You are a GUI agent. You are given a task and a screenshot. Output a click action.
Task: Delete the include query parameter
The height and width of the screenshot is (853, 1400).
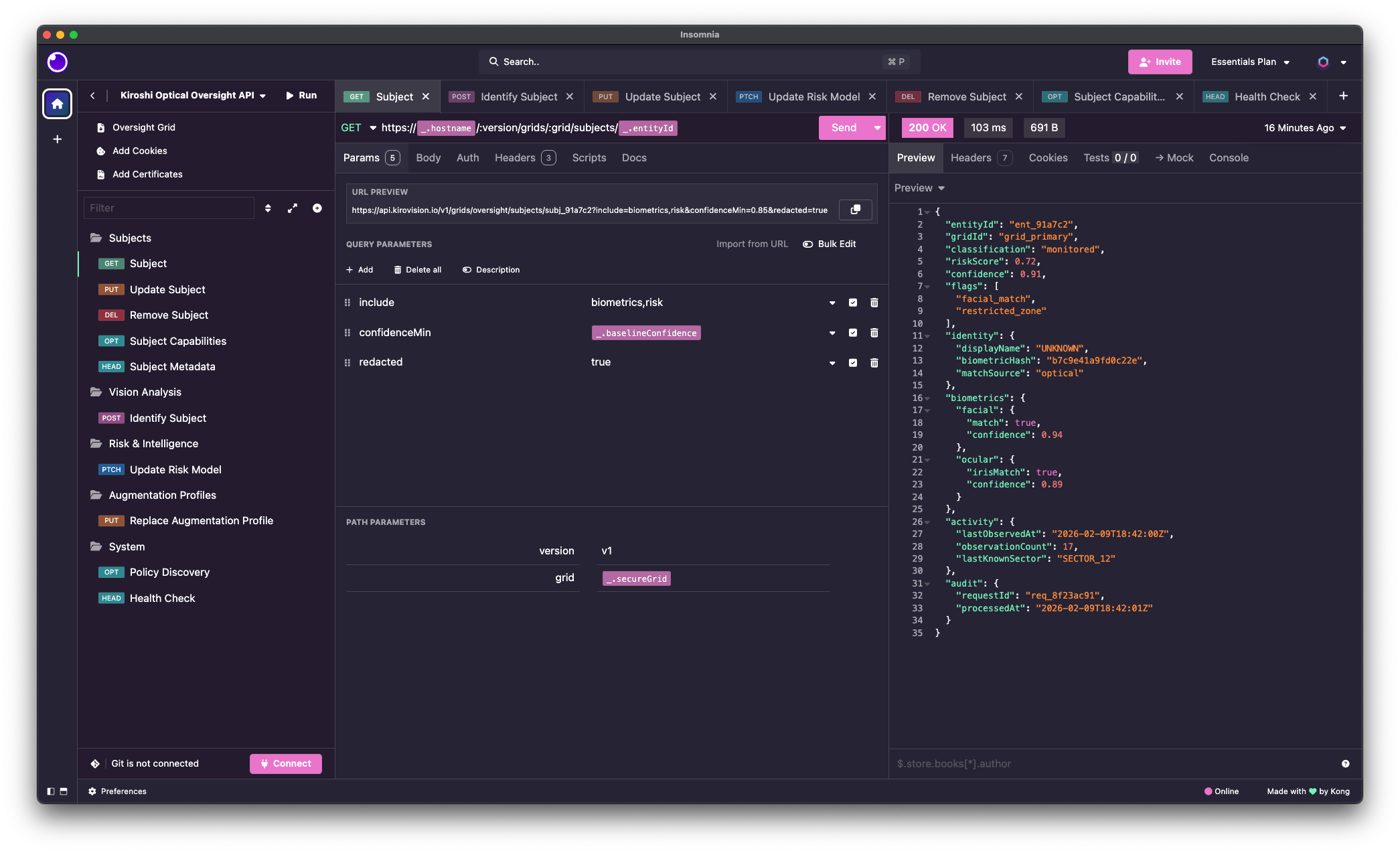coord(874,303)
